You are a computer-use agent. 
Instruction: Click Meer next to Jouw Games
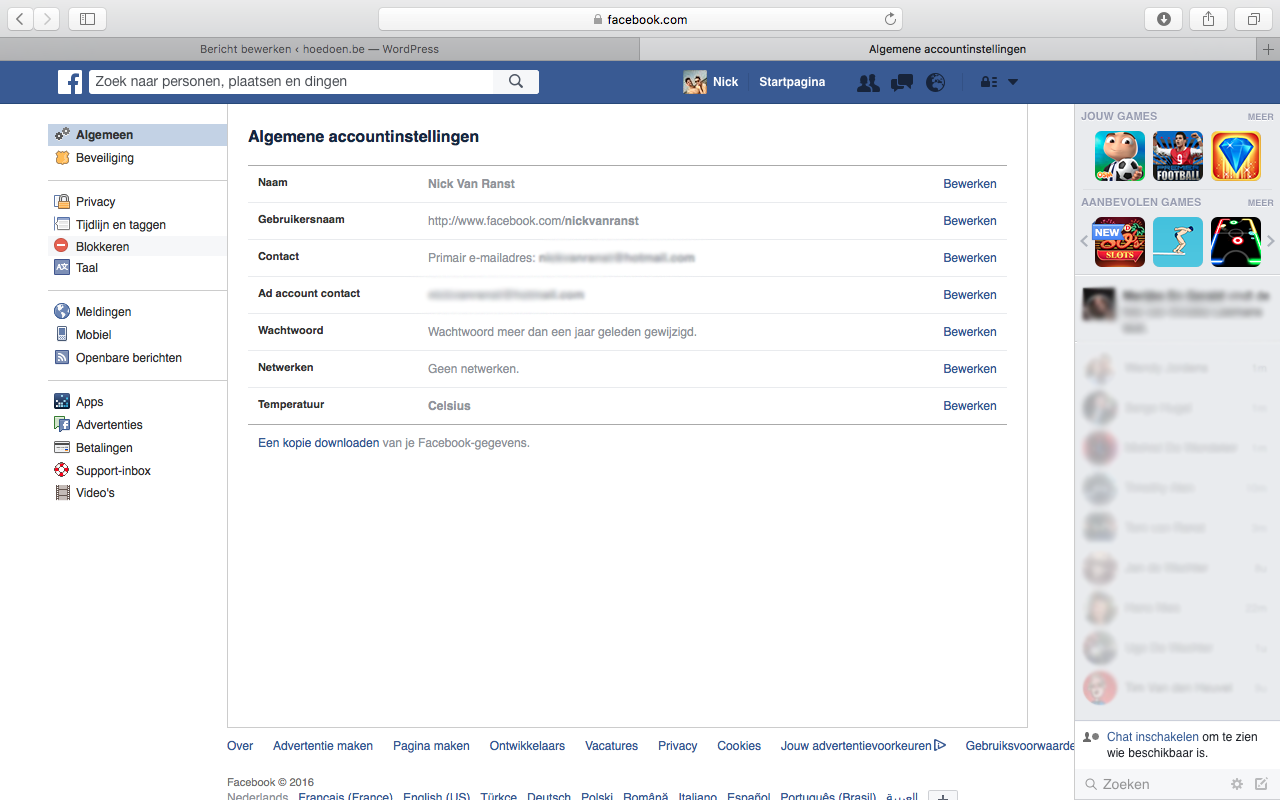[x=1260, y=117]
